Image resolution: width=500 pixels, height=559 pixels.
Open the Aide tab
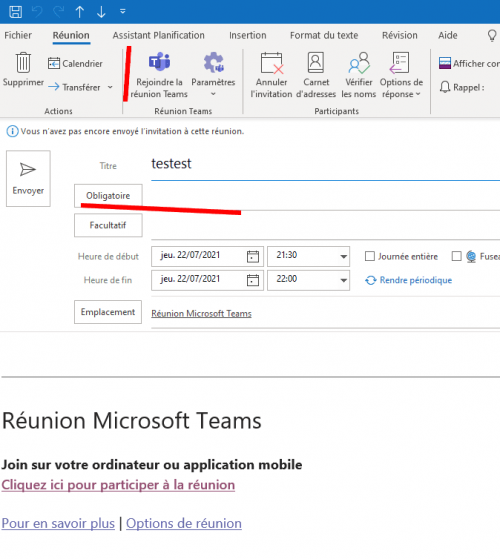click(448, 35)
